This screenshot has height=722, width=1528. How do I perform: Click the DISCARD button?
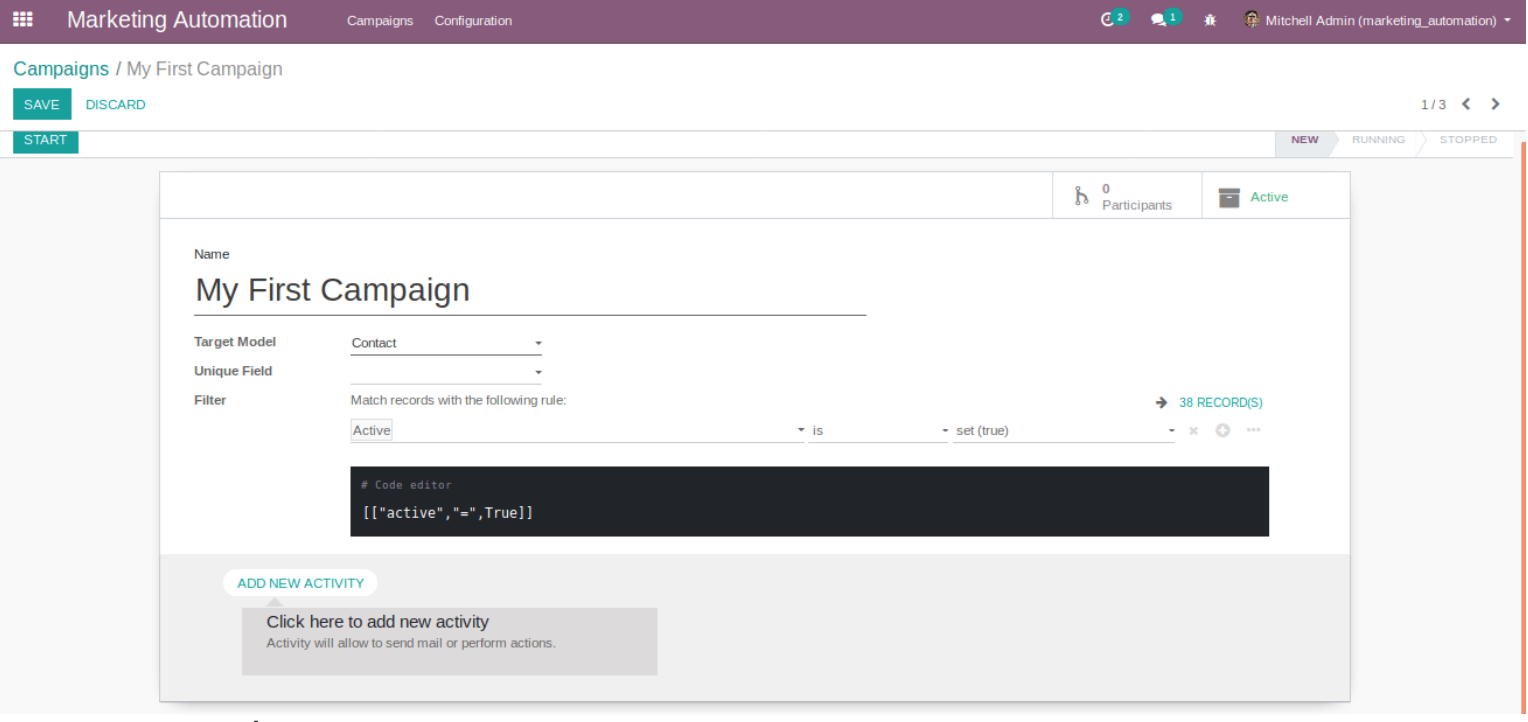[116, 104]
